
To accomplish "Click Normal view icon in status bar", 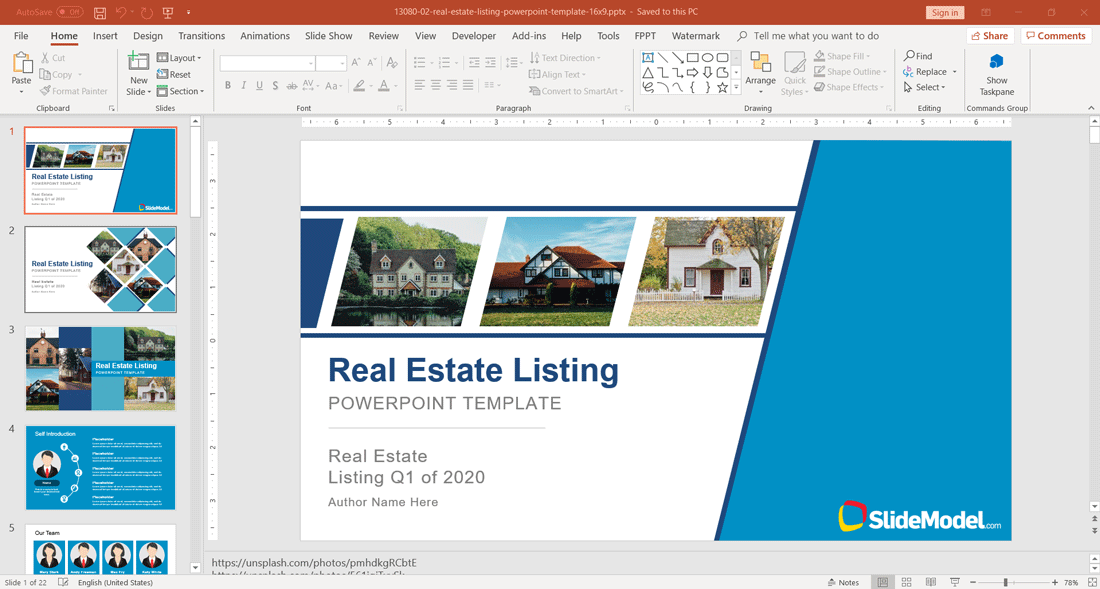I will coord(882,583).
